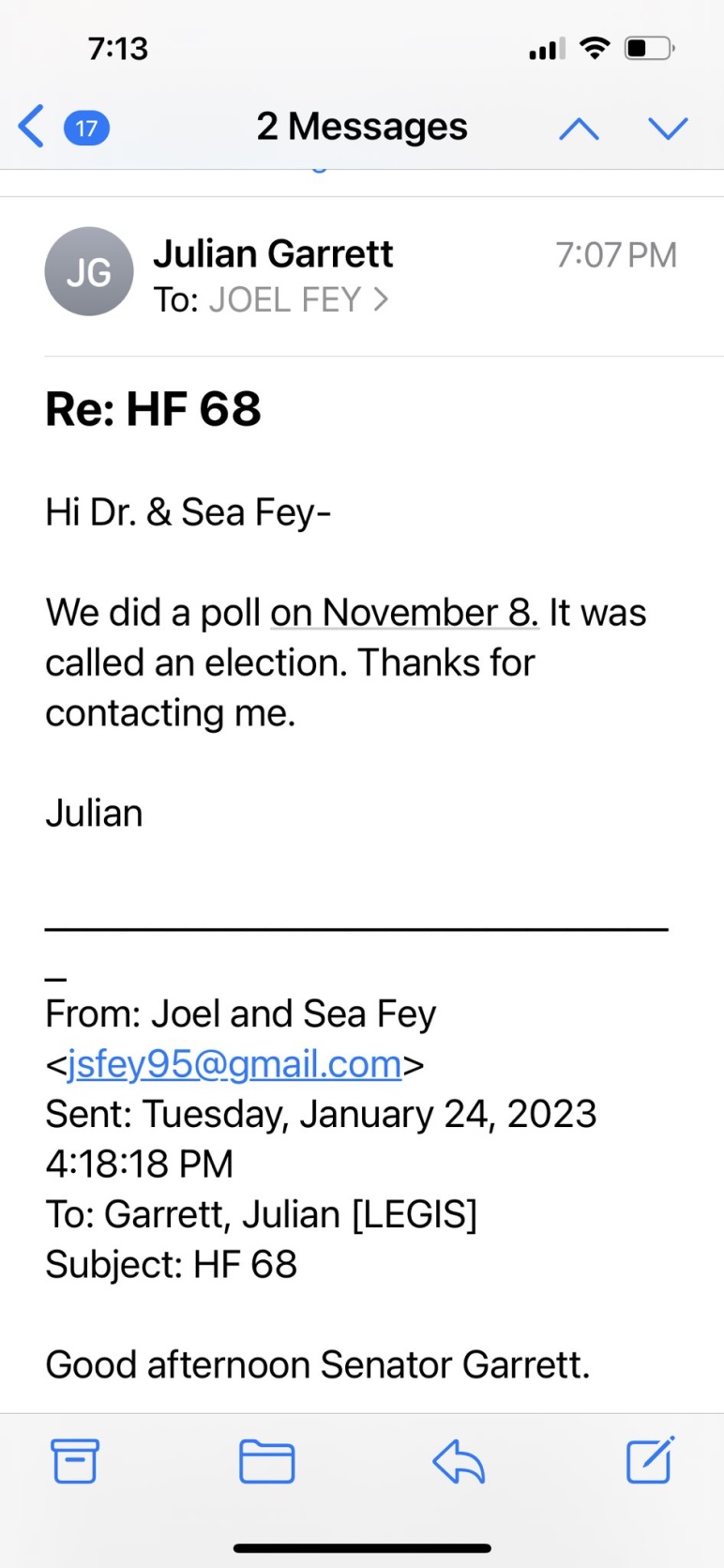Open the JOEL FEY recipient contact
The image size is (724, 1568).
click(x=285, y=300)
